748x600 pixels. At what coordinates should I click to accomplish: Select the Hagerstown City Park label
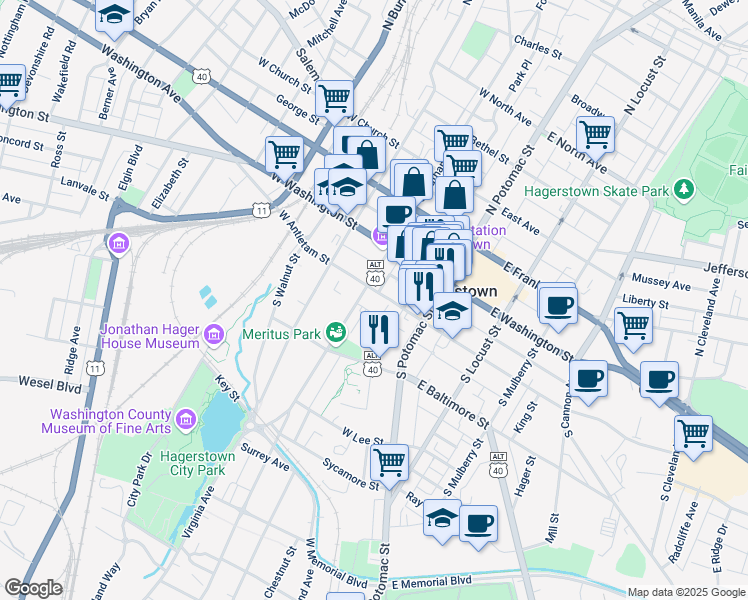[197, 463]
